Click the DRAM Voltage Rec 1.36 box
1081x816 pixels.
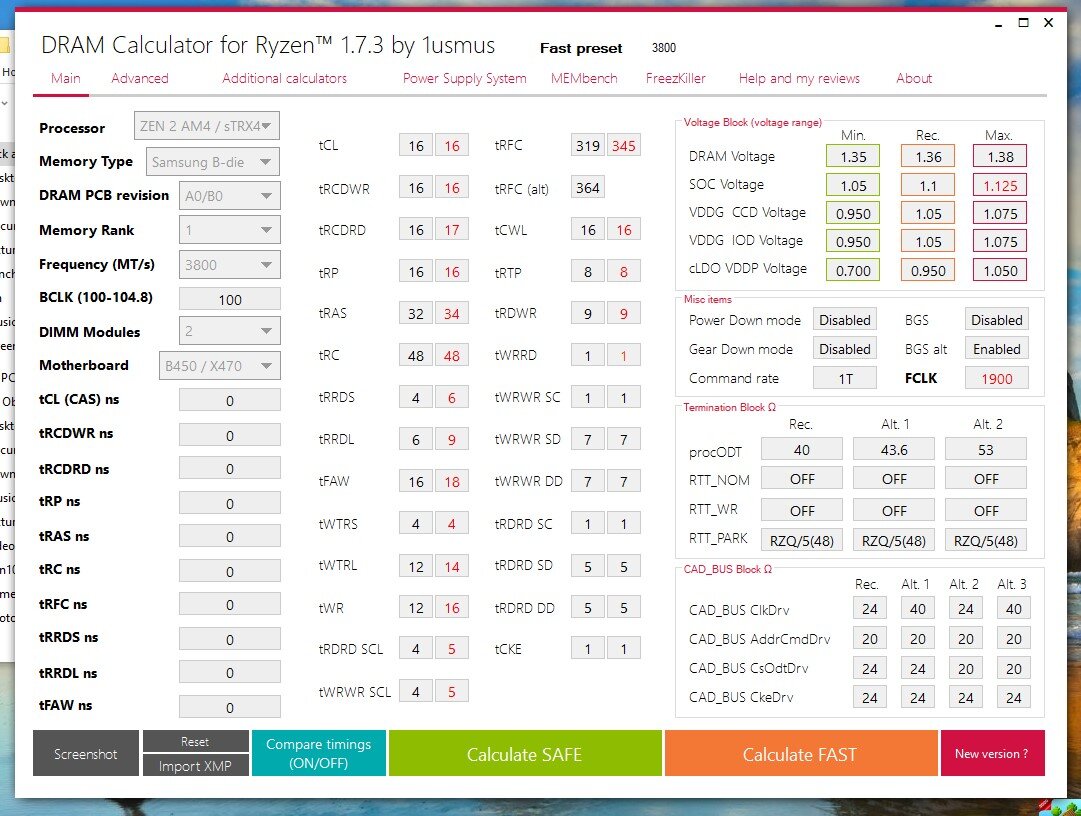tap(928, 156)
